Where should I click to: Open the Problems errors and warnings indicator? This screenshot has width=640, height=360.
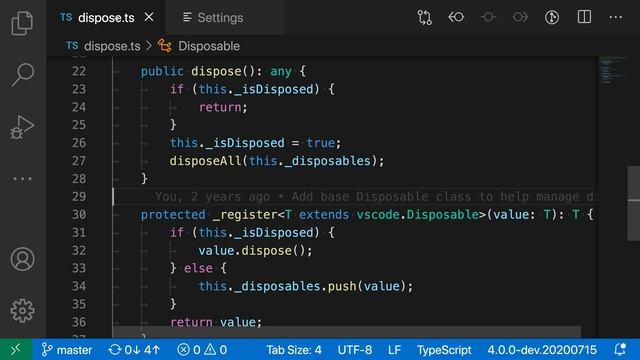click(x=202, y=350)
